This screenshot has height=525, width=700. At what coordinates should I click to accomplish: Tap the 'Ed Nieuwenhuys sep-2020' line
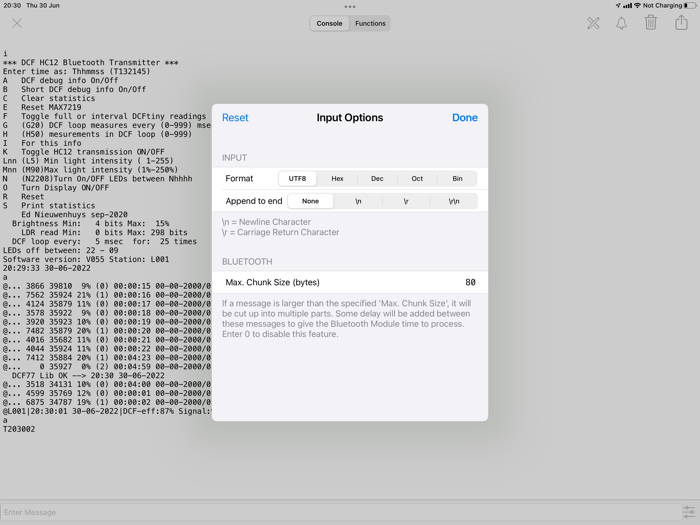[74, 214]
